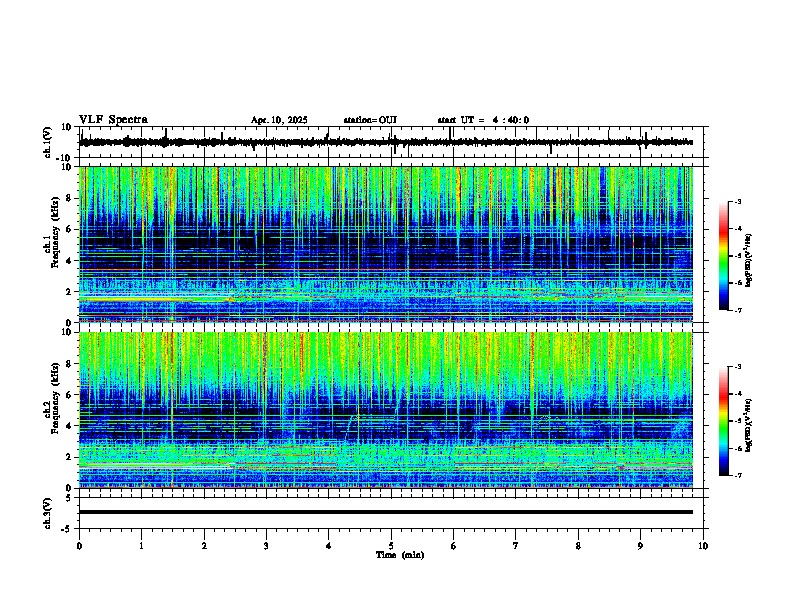Viewport: 792px width, 612px height.
Task: Click inside the ch.2 spectrogram panel
Action: (x=386, y=410)
